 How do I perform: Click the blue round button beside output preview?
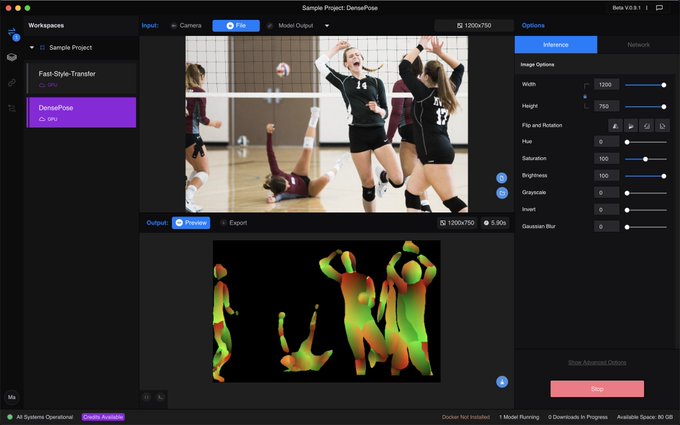point(502,382)
